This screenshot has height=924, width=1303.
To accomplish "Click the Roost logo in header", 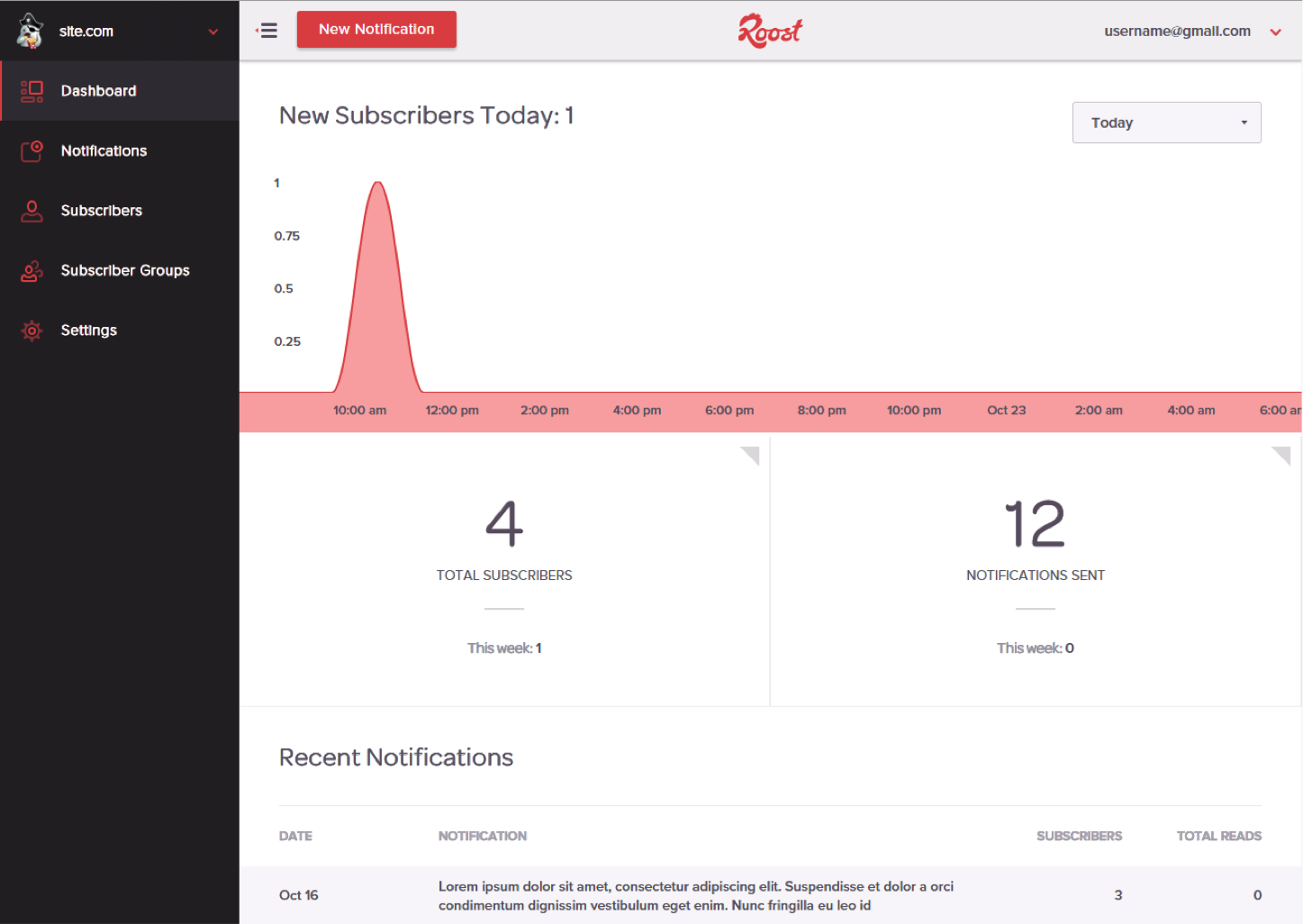I will (770, 31).
